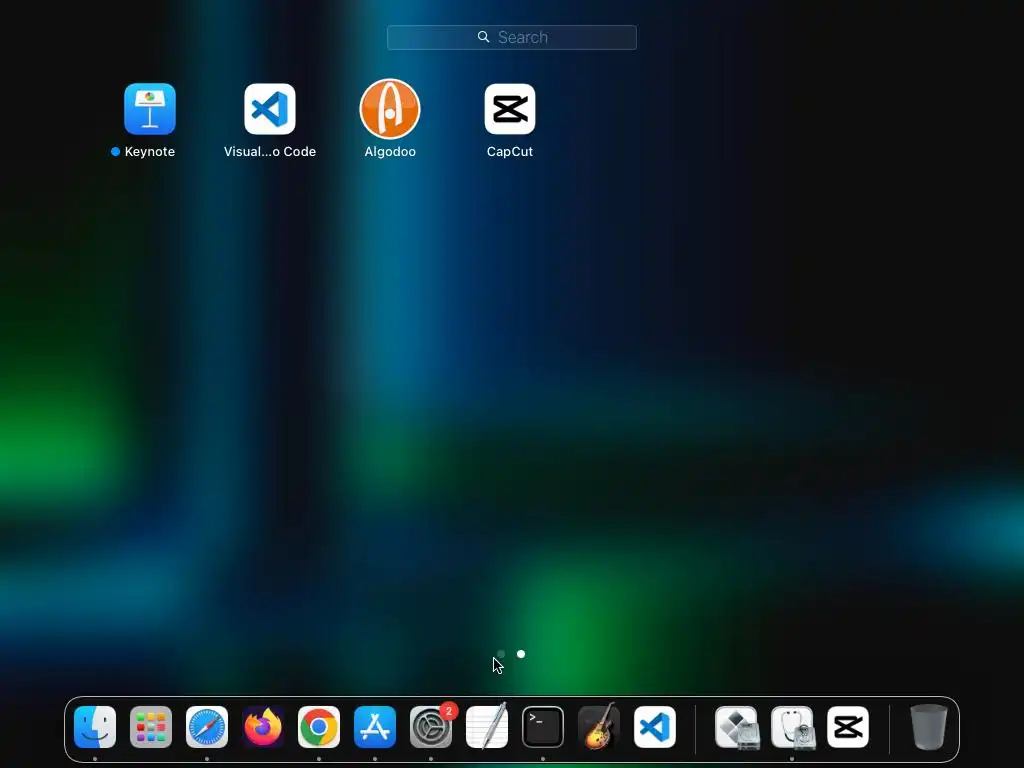
Task: Launch Visual Studio Code from Launchpad grid
Action: pyautogui.click(x=270, y=109)
